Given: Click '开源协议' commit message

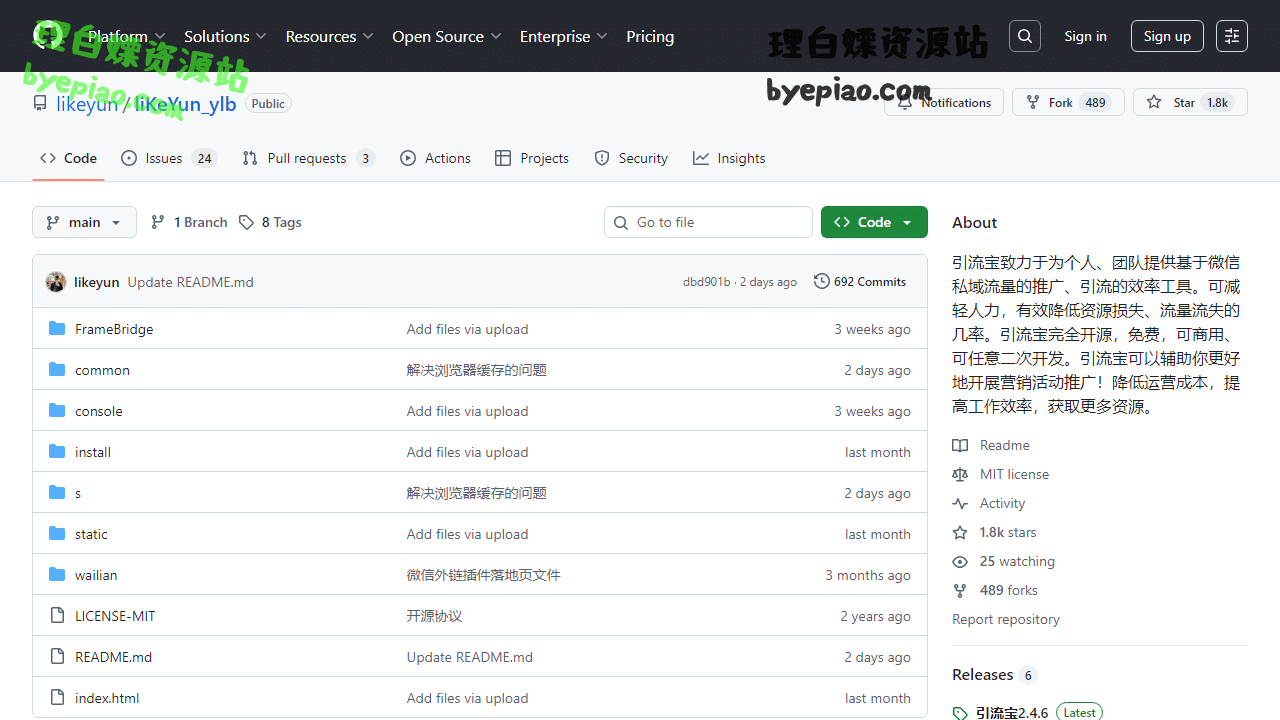Looking at the screenshot, I should [435, 616].
